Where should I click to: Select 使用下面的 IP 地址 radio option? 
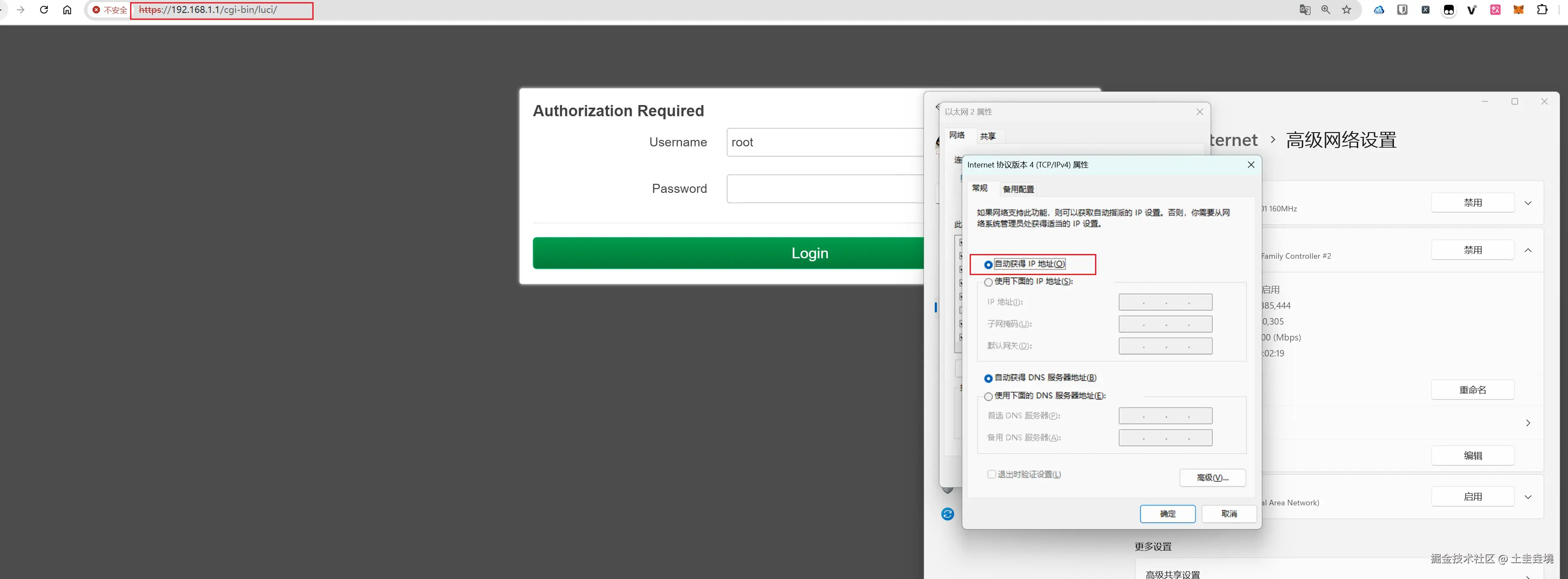tap(988, 282)
